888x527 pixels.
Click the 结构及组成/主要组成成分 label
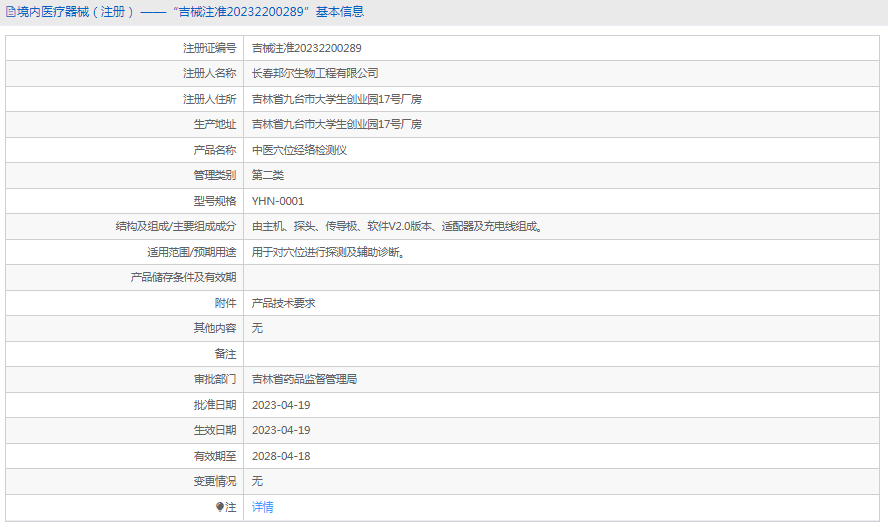point(176,226)
